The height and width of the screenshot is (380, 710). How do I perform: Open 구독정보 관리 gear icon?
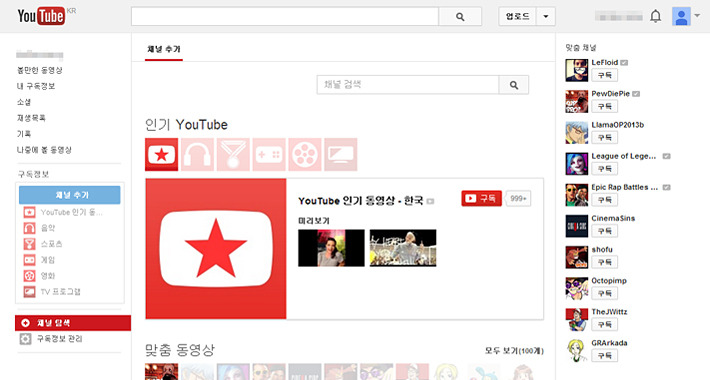point(25,339)
